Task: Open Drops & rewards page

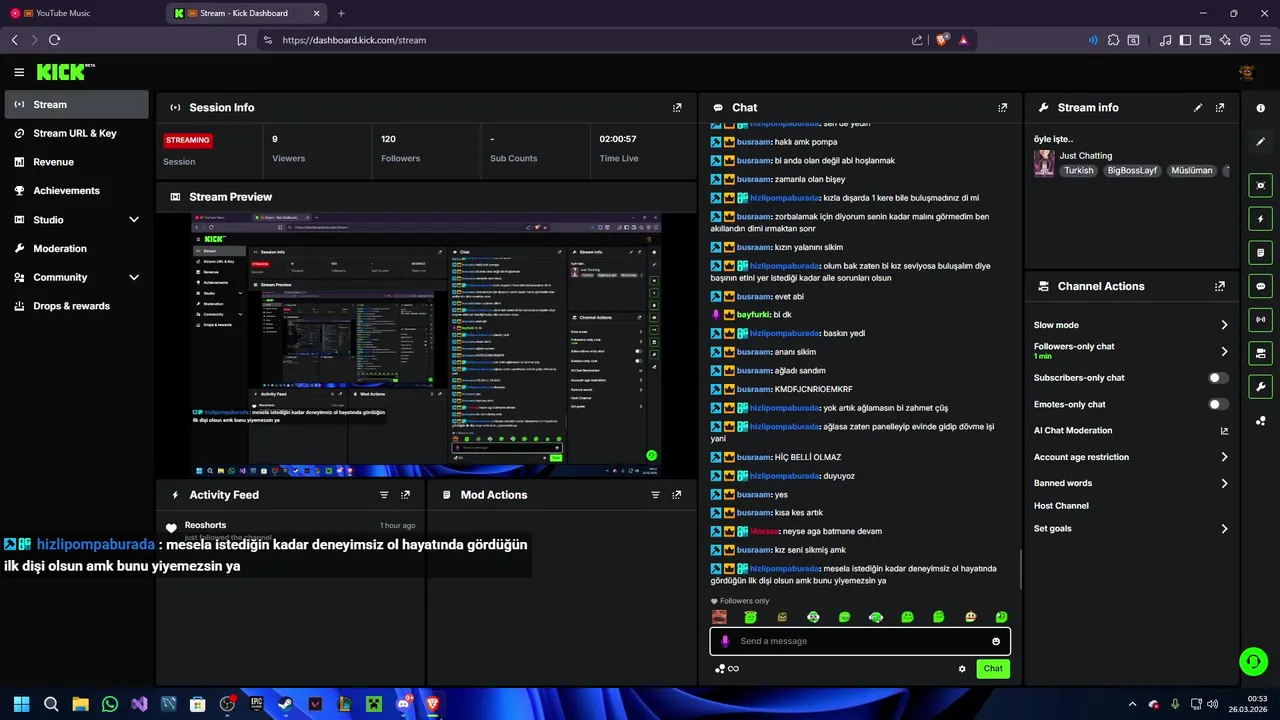Action: tap(76, 306)
